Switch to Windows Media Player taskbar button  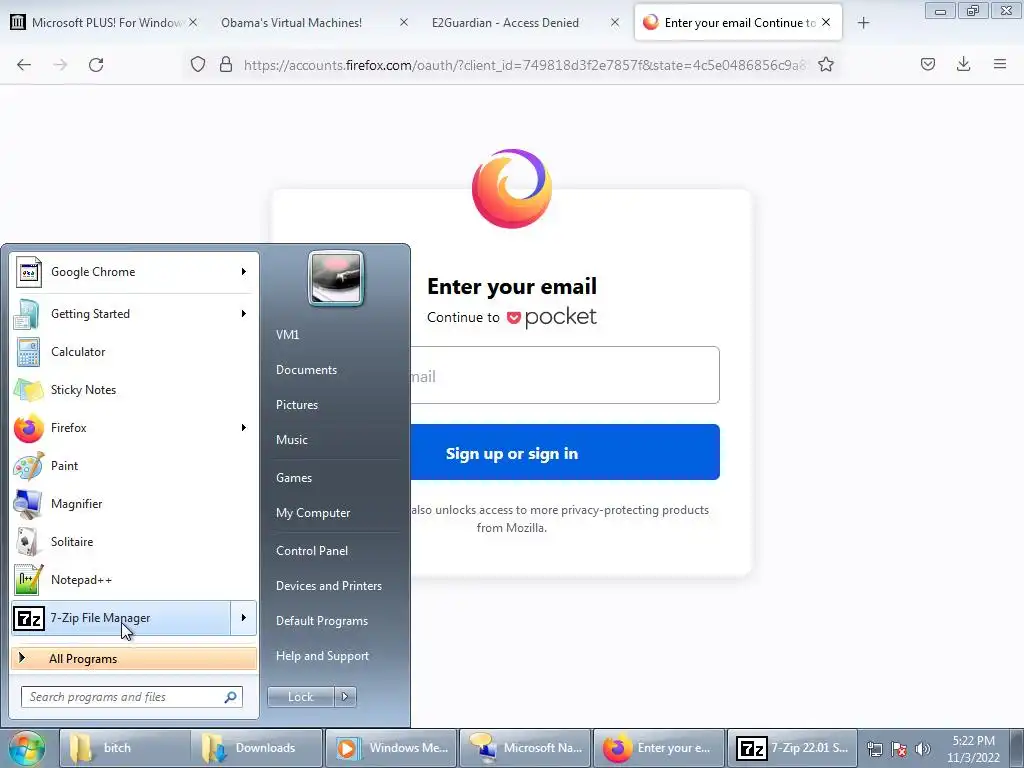click(391, 748)
